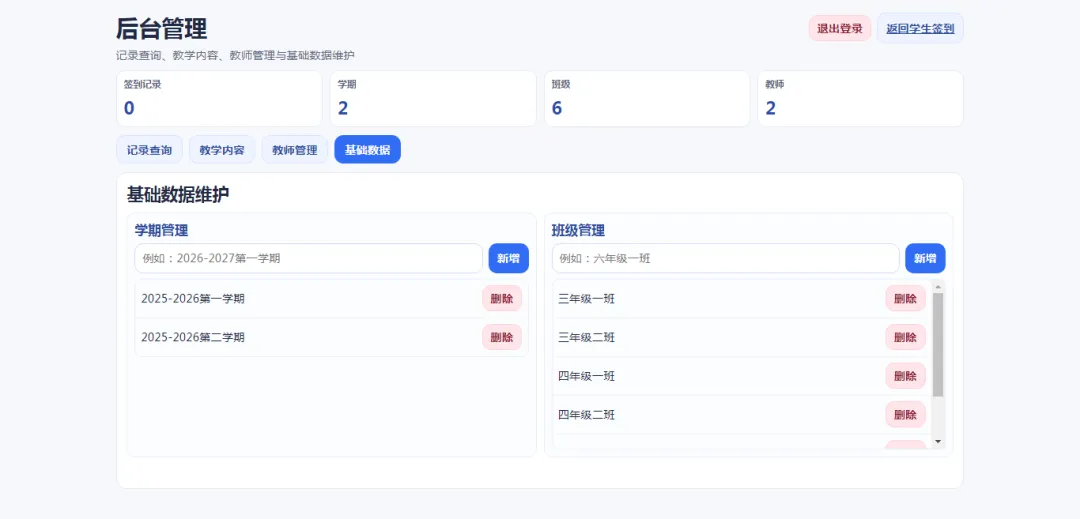Switch to the 记录查询 tab

pos(149,149)
